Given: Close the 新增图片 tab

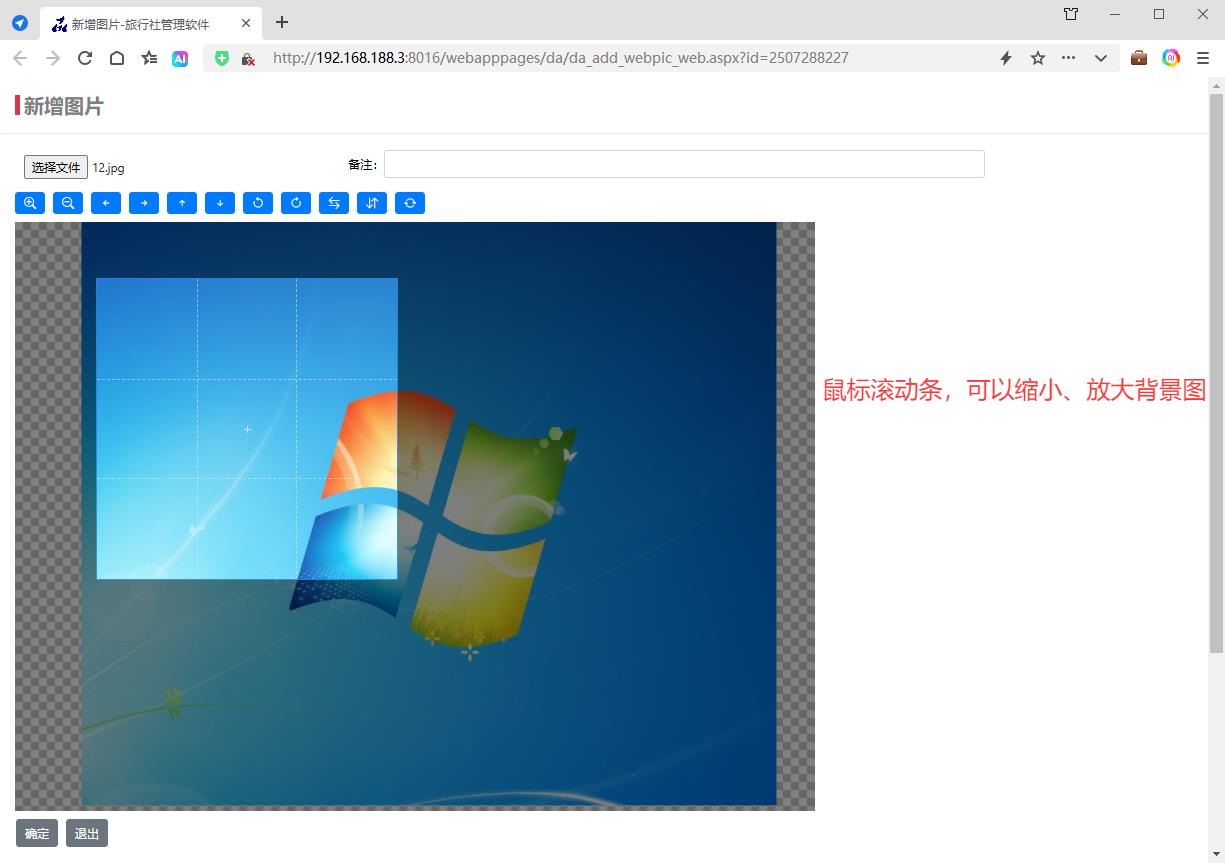Looking at the screenshot, I should click(246, 23).
